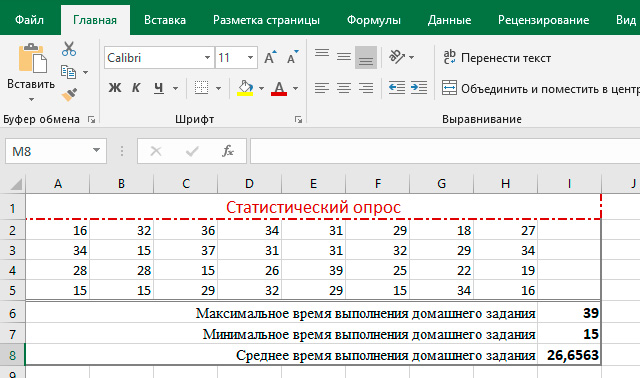The image size is (640, 378).
Task: Increase font size with large A icon
Action: [x=270, y=58]
